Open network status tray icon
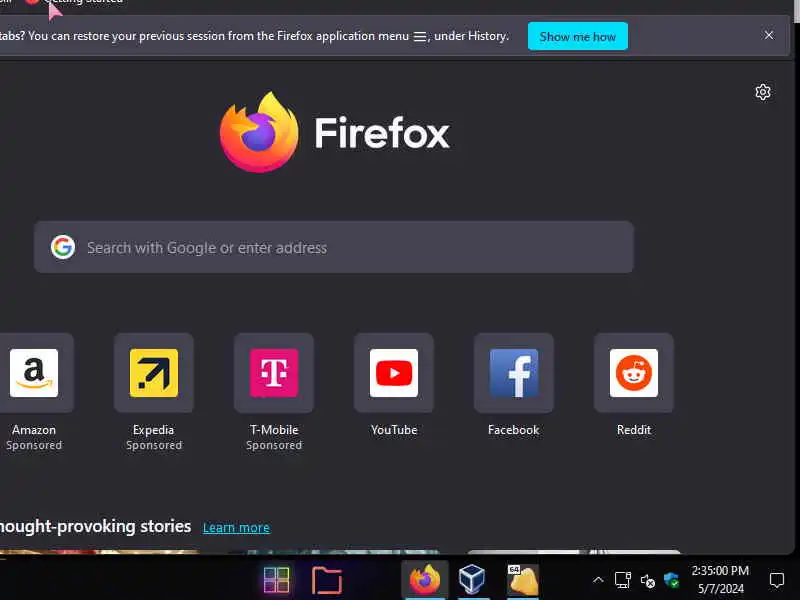Viewport: 800px width, 600px height. (x=622, y=580)
